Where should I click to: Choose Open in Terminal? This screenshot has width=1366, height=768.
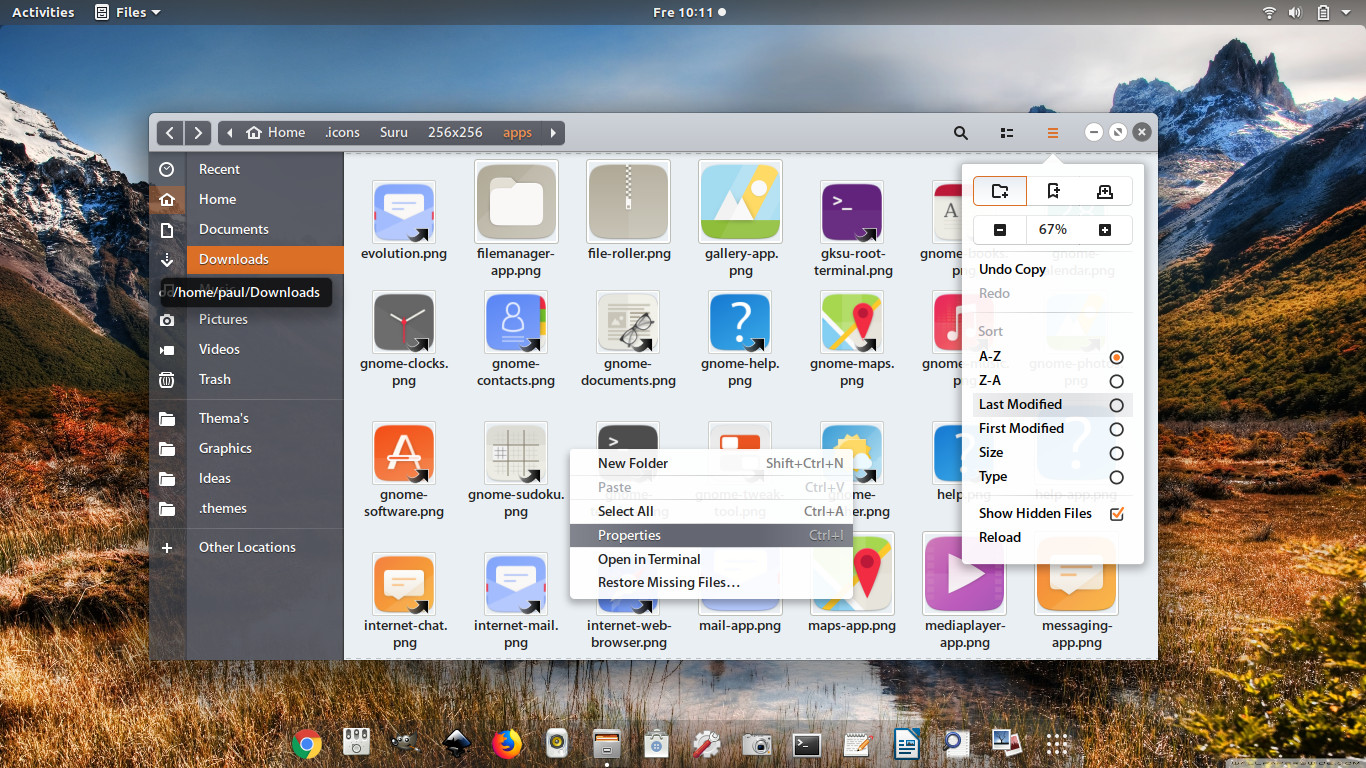click(711, 559)
